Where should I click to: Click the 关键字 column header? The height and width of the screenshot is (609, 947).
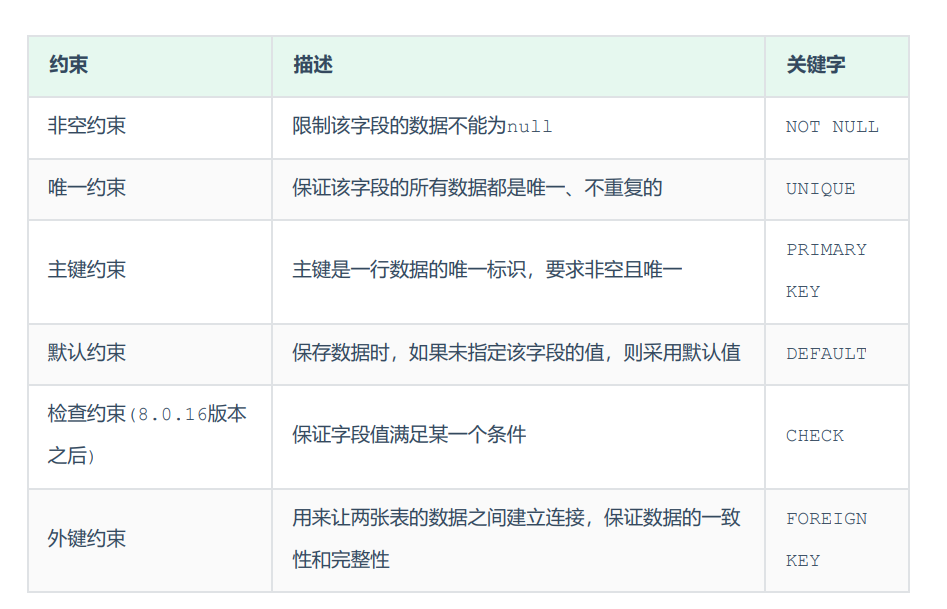click(x=815, y=65)
